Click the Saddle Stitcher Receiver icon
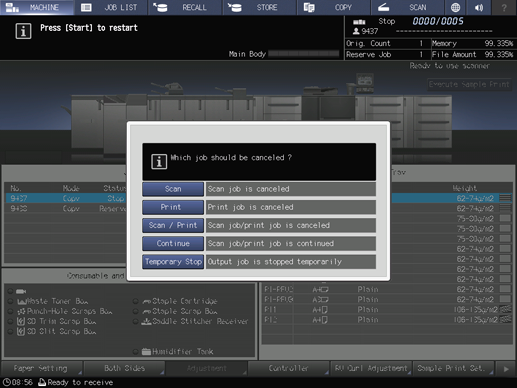This screenshot has height=388, width=517. click(146, 322)
